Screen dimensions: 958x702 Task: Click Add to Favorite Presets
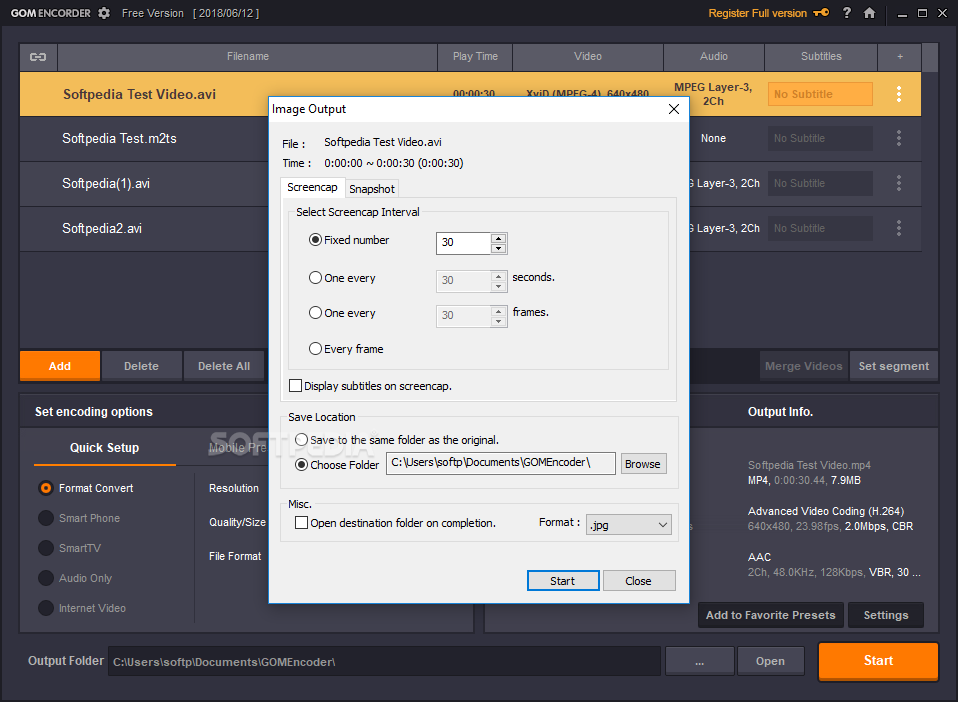(770, 615)
